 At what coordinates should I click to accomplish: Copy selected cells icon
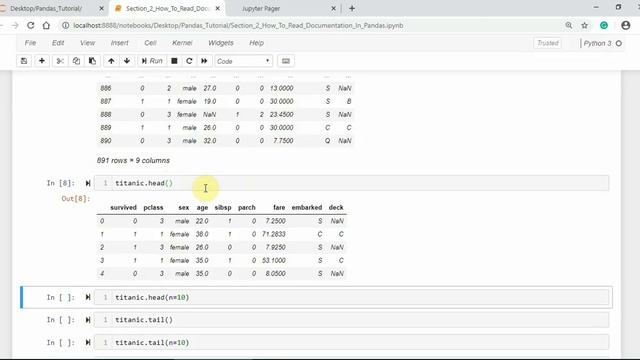(76, 61)
